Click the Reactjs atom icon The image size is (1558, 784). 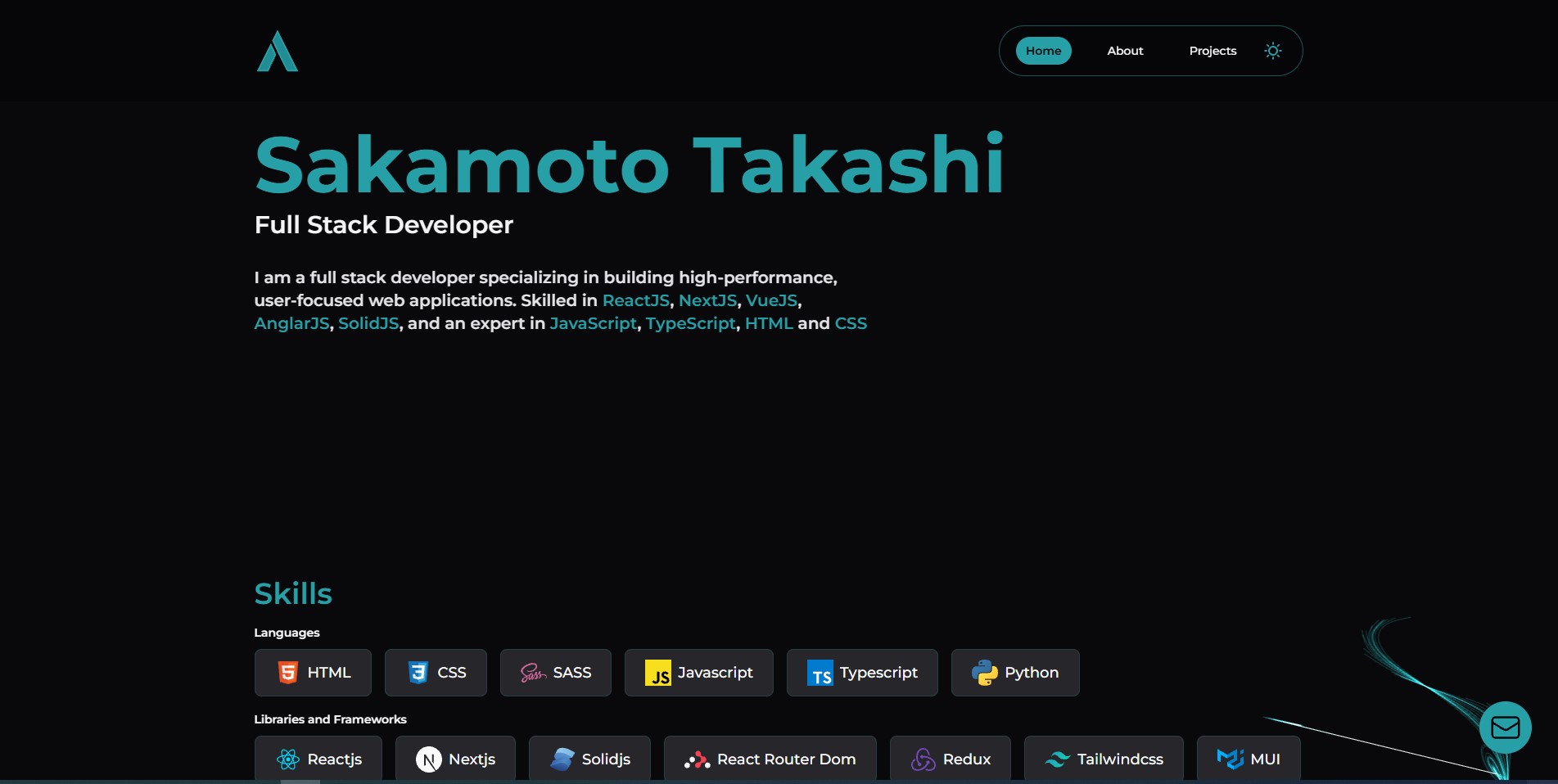pyautogui.click(x=288, y=759)
